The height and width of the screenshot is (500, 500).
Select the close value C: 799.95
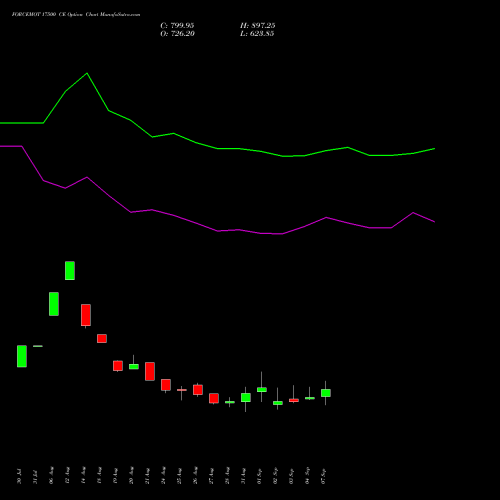tap(177, 26)
